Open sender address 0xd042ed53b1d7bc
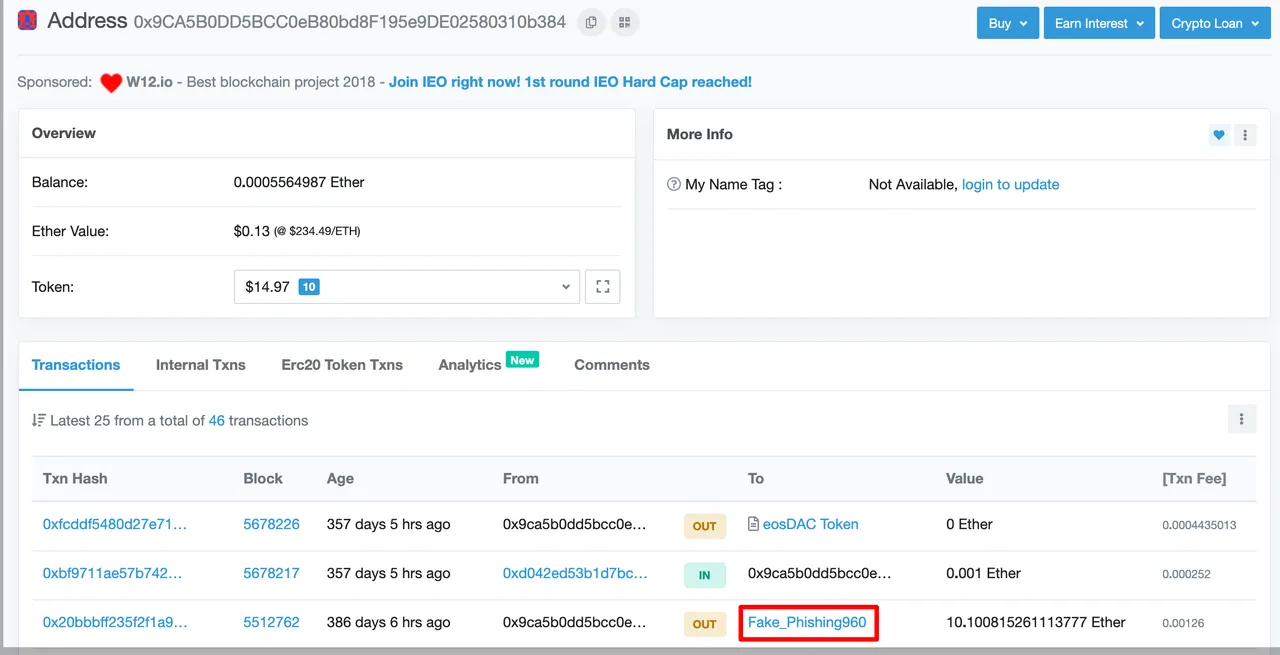This screenshot has width=1280, height=655. point(575,573)
